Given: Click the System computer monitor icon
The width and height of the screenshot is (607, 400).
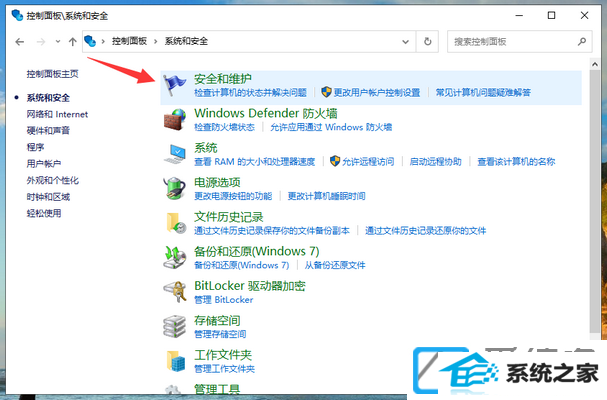Looking at the screenshot, I should coord(175,154).
